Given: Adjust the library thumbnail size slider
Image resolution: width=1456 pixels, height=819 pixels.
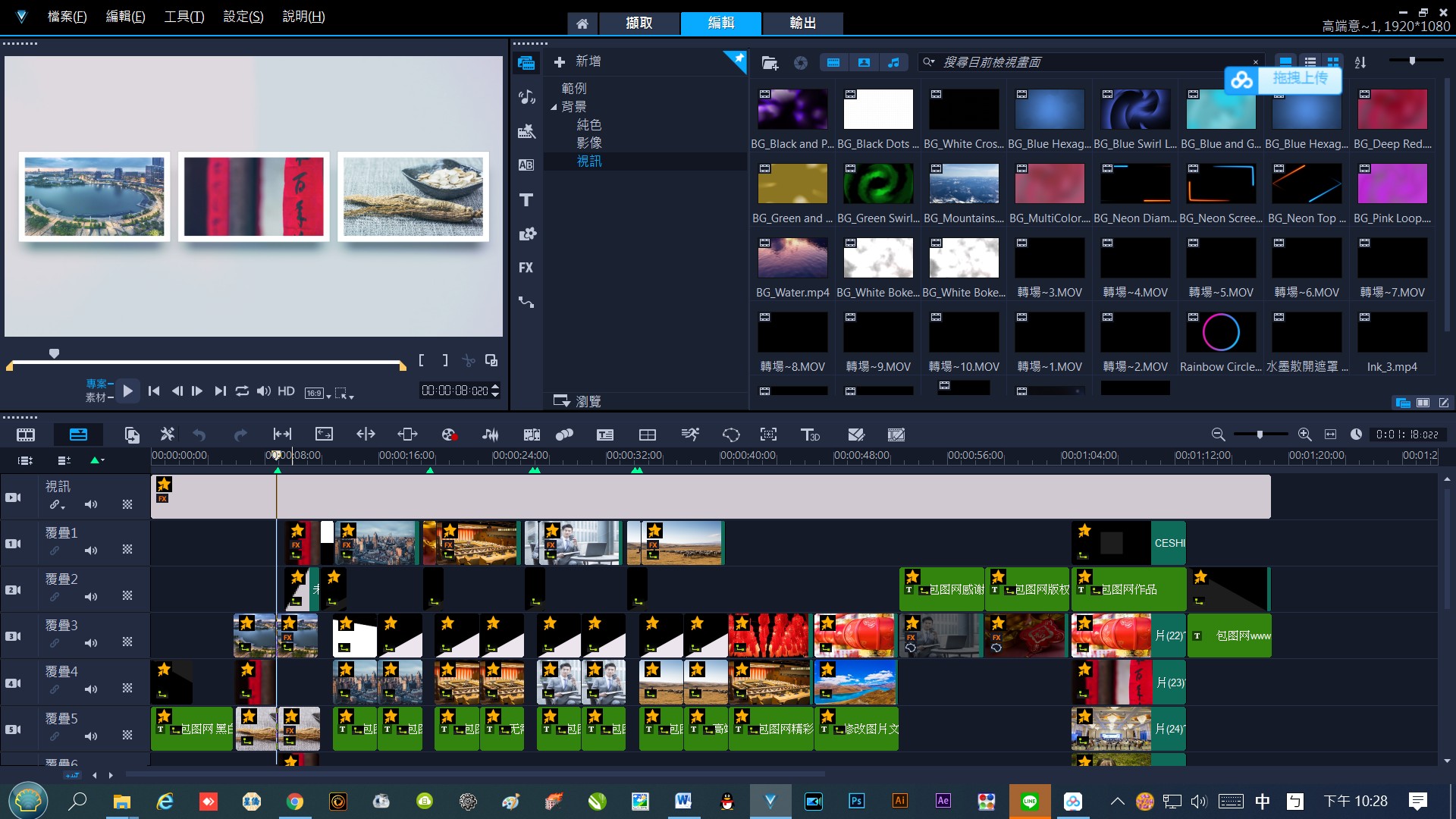Looking at the screenshot, I should pyautogui.click(x=1412, y=61).
